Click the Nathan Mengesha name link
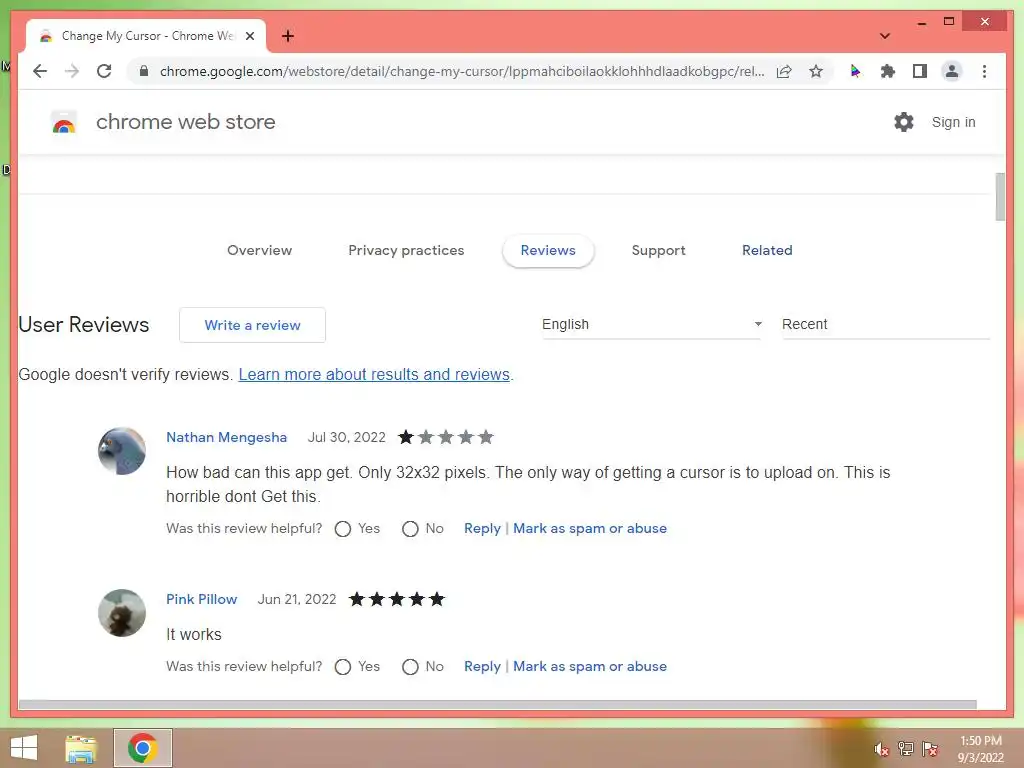The height and width of the screenshot is (768, 1024). tap(227, 438)
